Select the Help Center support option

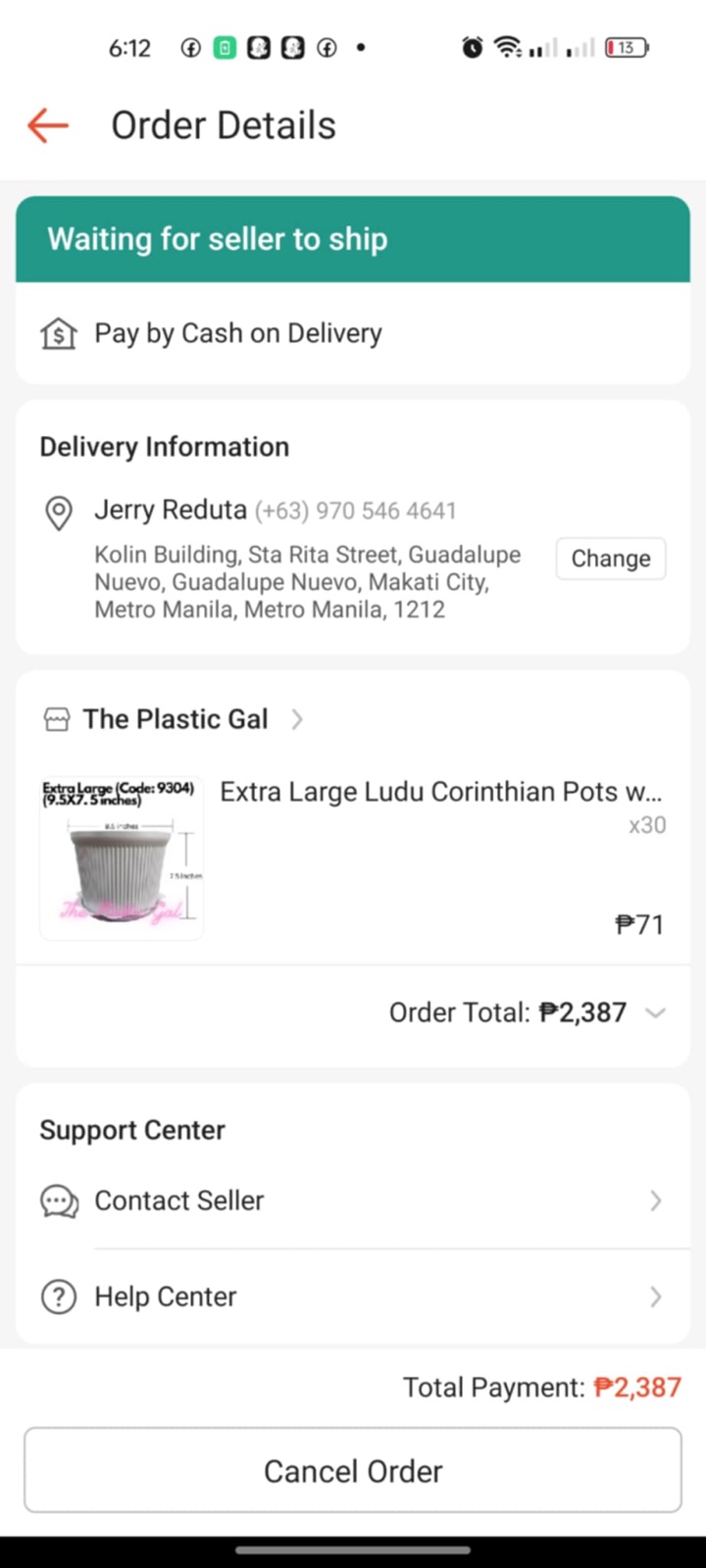166,1298
